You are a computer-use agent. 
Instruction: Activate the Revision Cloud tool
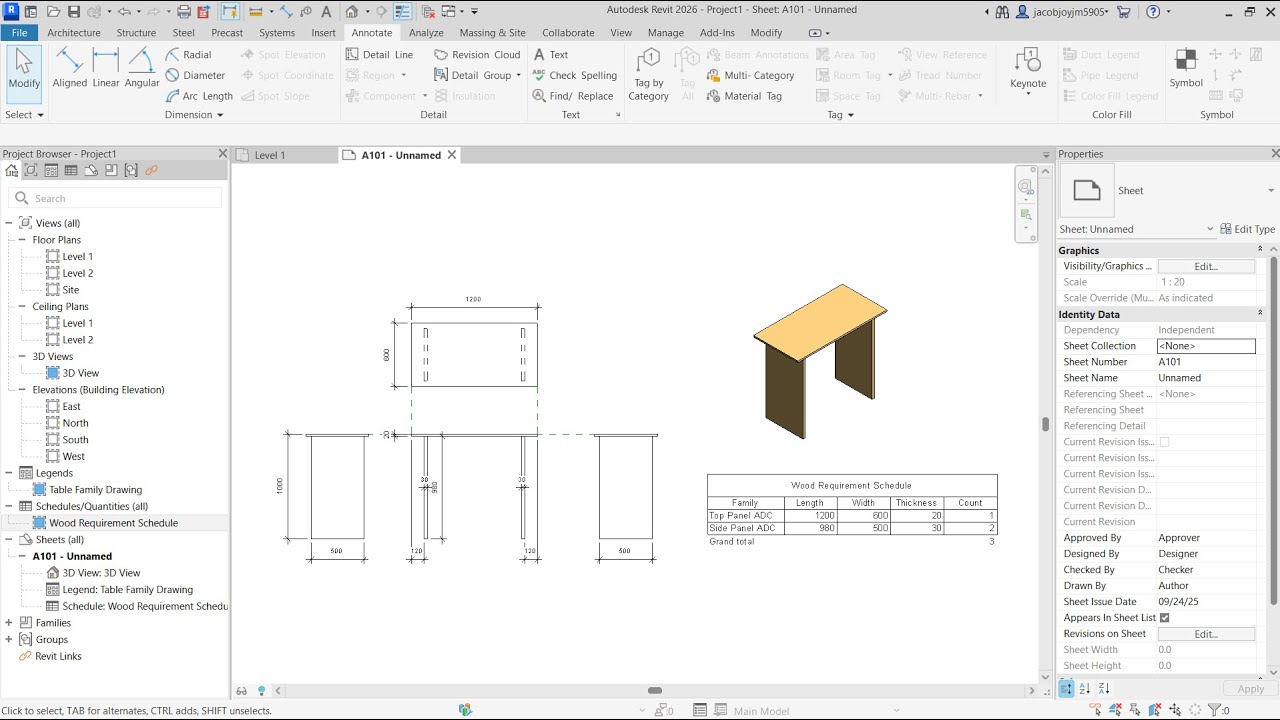tap(478, 55)
